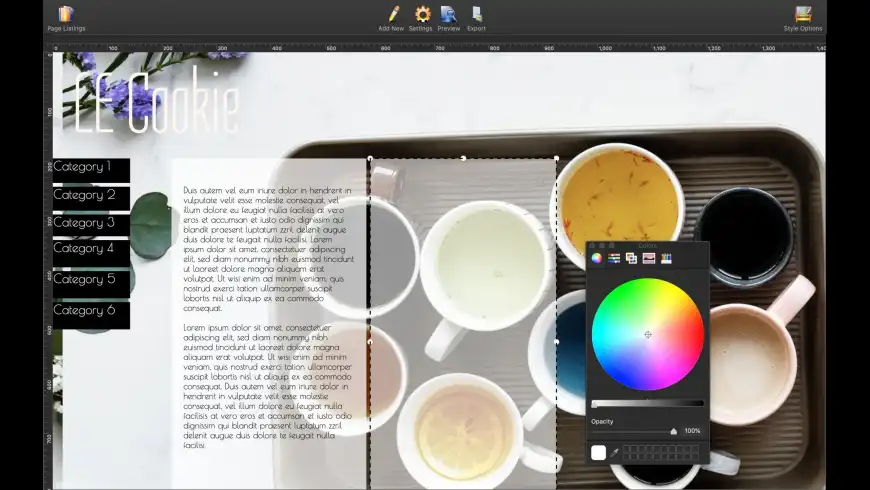
Task: Click top-left handle of selected box
Action: [370, 159]
